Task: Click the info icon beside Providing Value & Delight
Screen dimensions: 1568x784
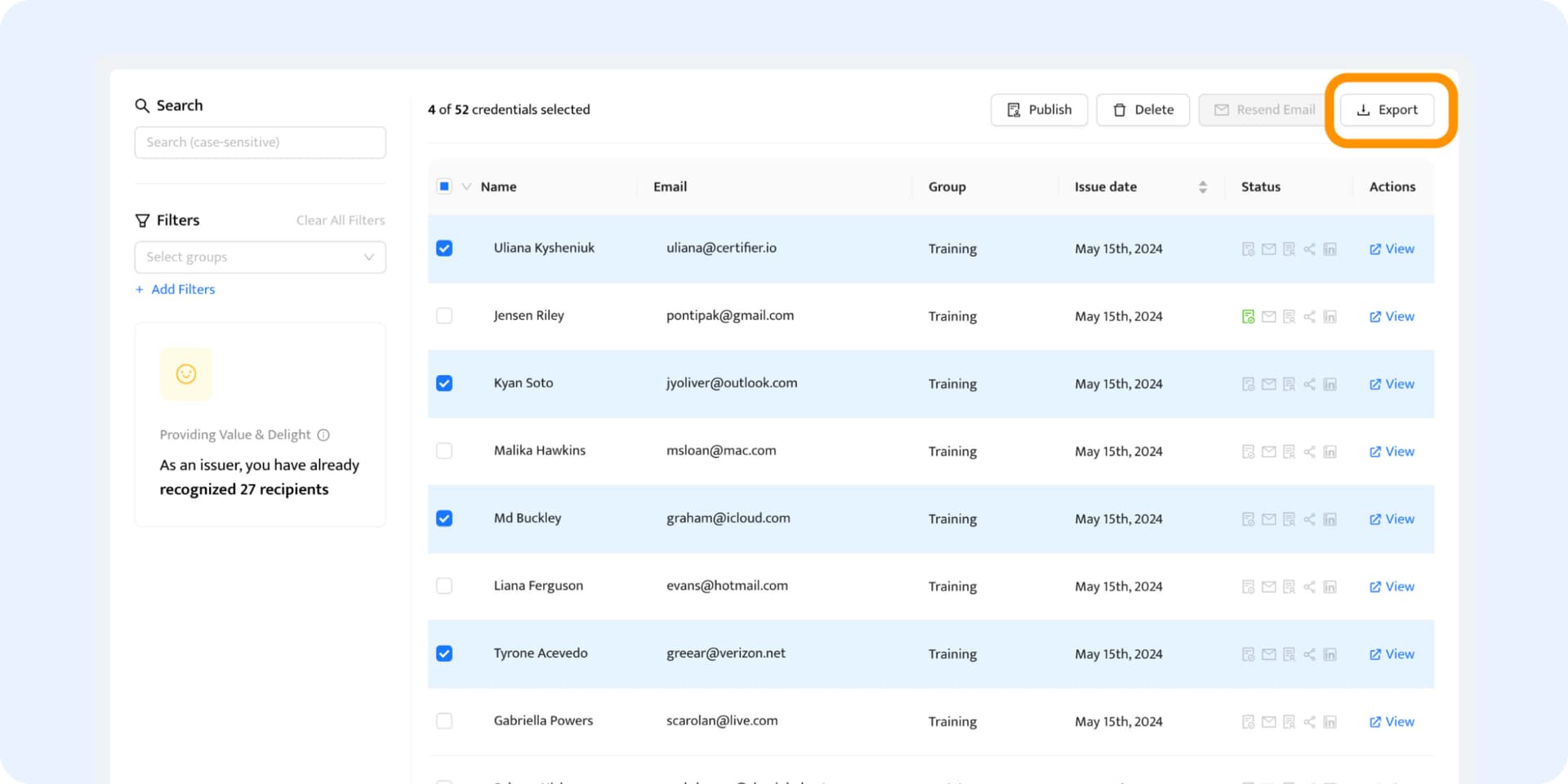Action: 323,435
